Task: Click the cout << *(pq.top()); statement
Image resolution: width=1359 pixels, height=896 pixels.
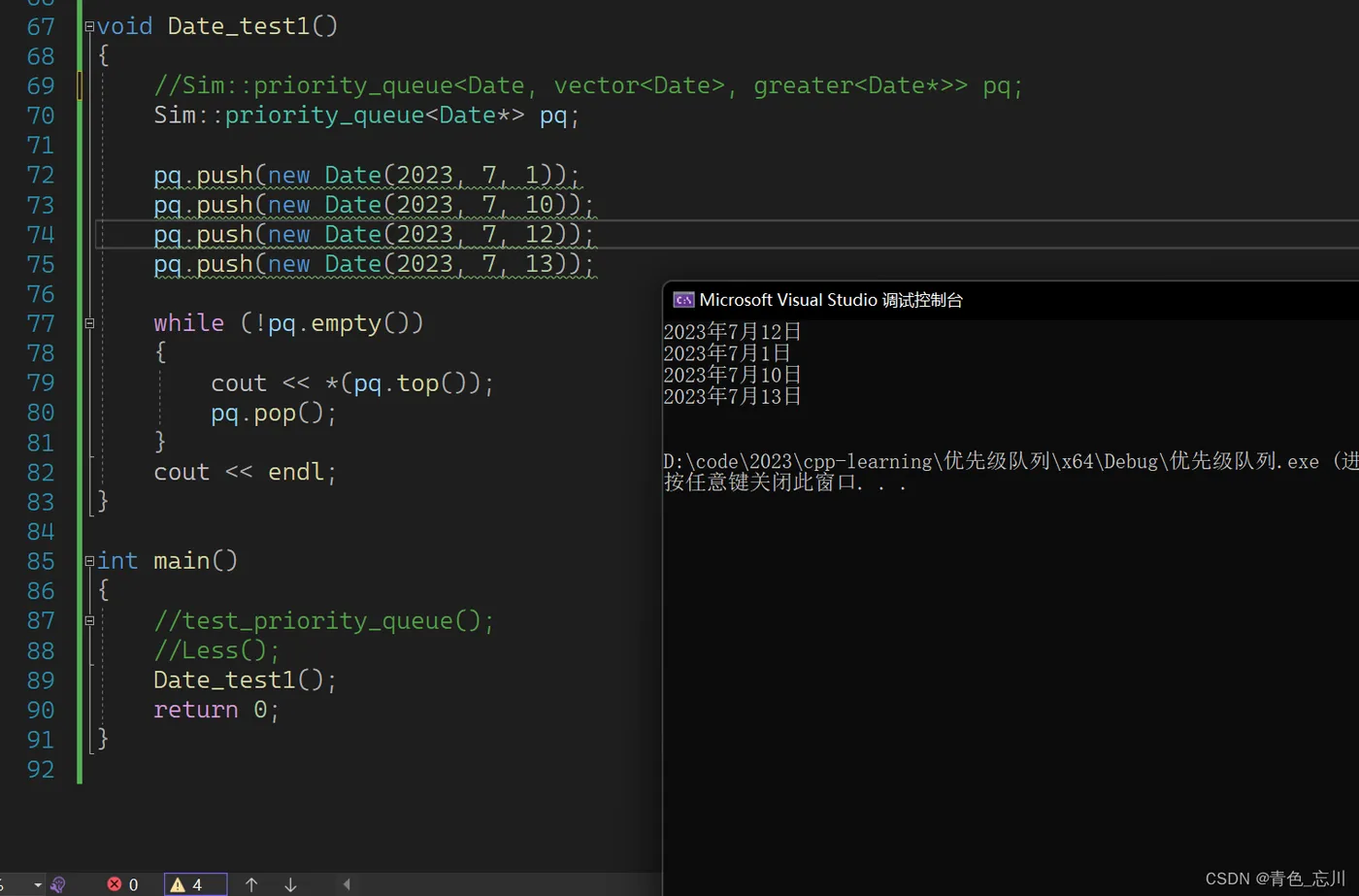Action: tap(352, 383)
